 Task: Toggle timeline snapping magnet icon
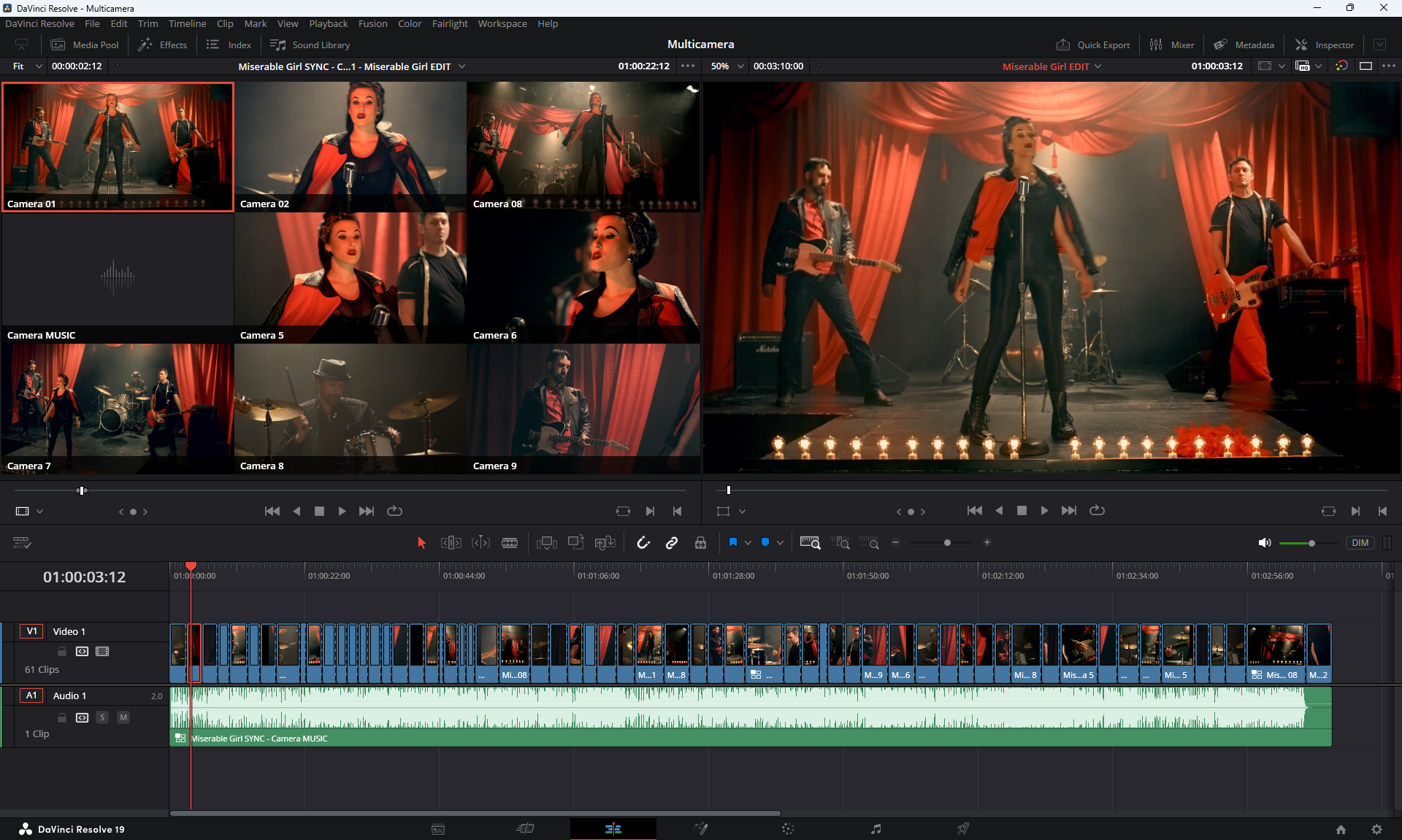pyautogui.click(x=643, y=542)
